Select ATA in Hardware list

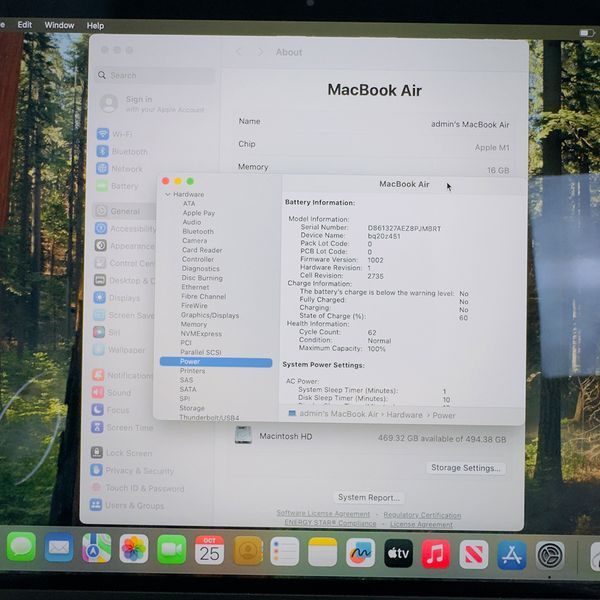pyautogui.click(x=189, y=204)
